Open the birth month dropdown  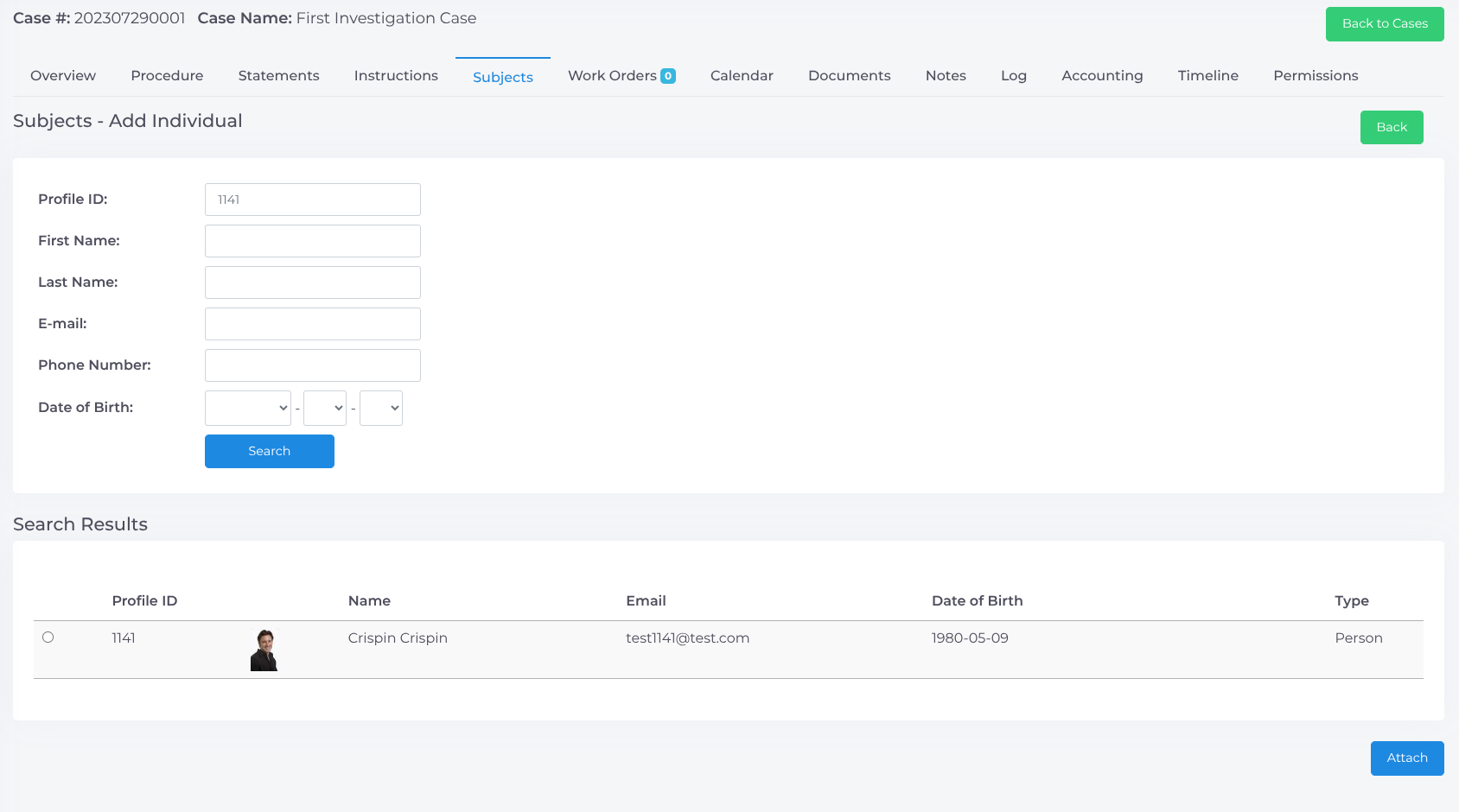(x=325, y=408)
